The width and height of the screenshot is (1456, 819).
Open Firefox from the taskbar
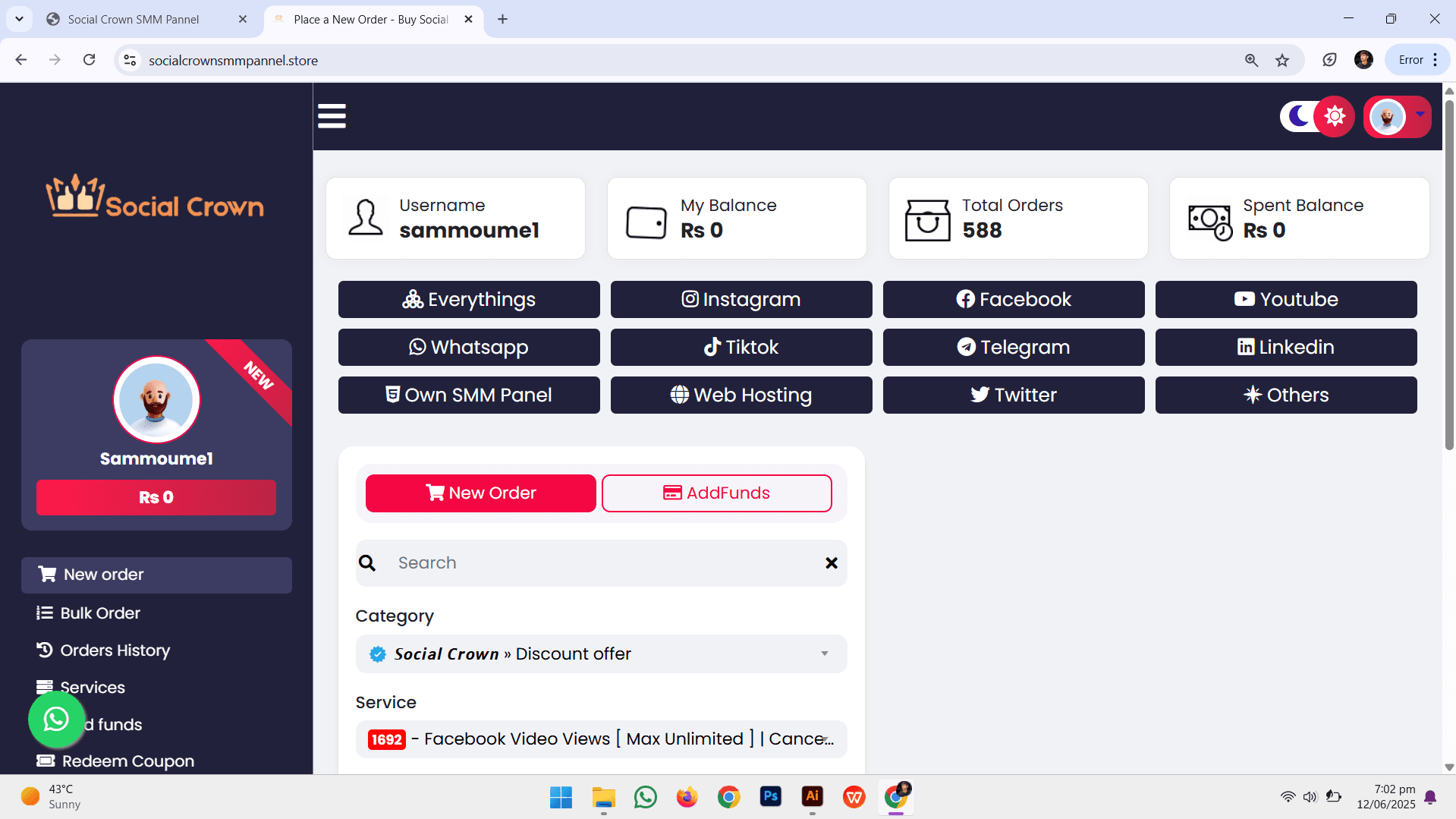[687, 797]
